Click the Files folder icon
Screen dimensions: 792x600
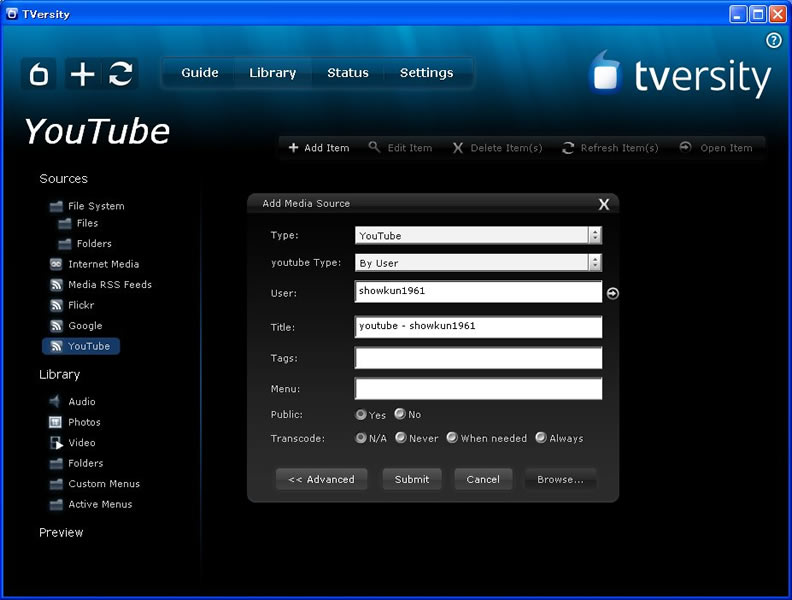click(x=65, y=223)
